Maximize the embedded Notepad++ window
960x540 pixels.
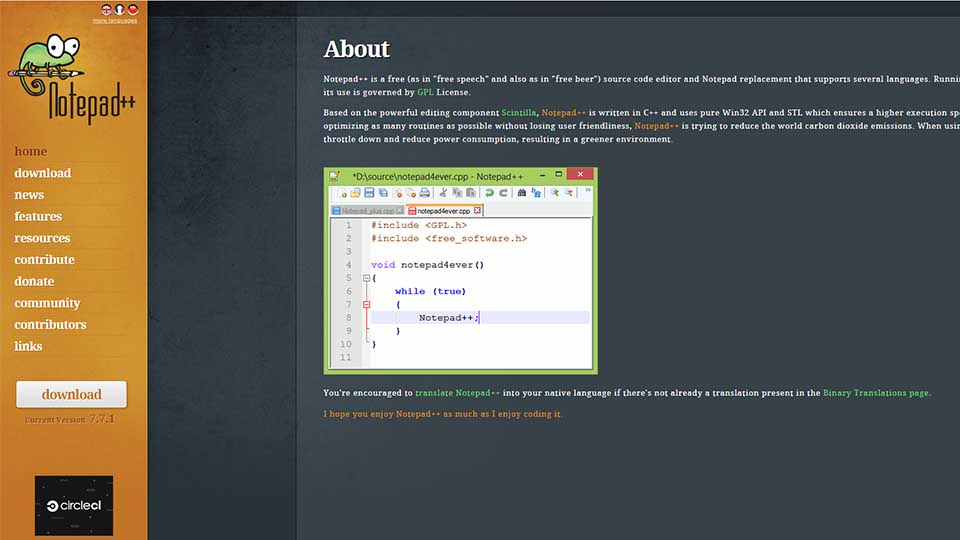pyautogui.click(x=558, y=174)
